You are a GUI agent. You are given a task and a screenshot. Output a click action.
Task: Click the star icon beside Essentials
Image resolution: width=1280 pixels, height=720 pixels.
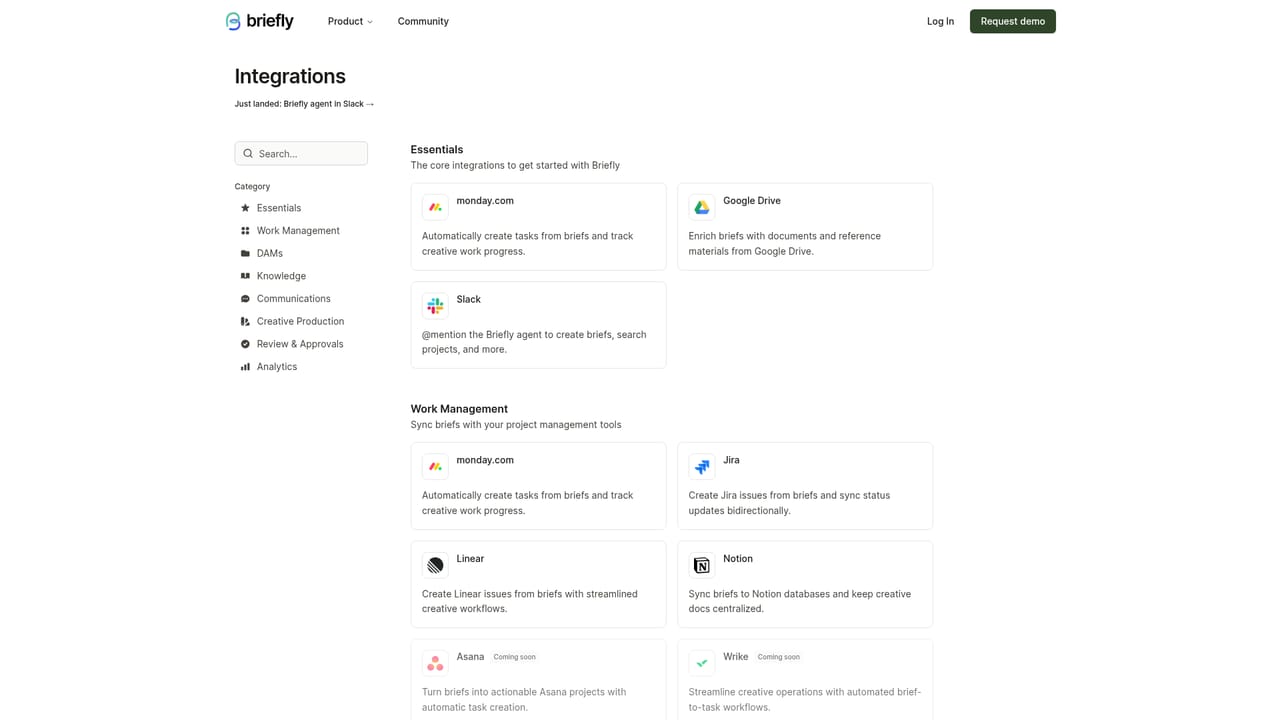(245, 208)
